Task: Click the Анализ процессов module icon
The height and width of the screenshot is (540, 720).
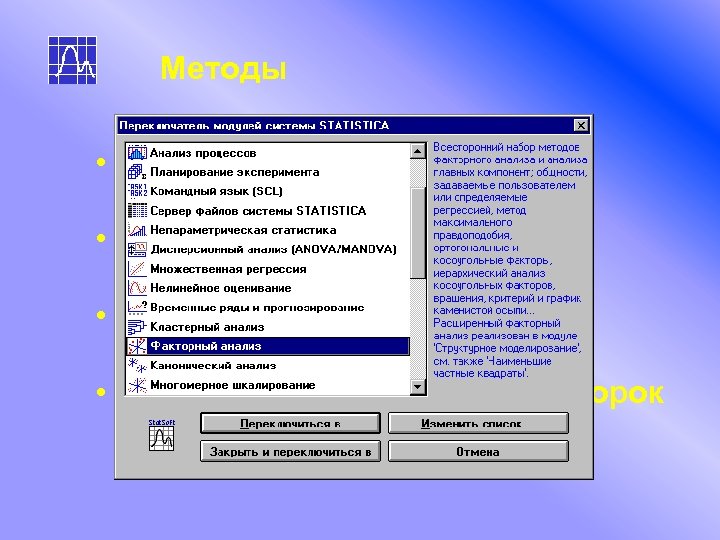Action: tap(137, 152)
